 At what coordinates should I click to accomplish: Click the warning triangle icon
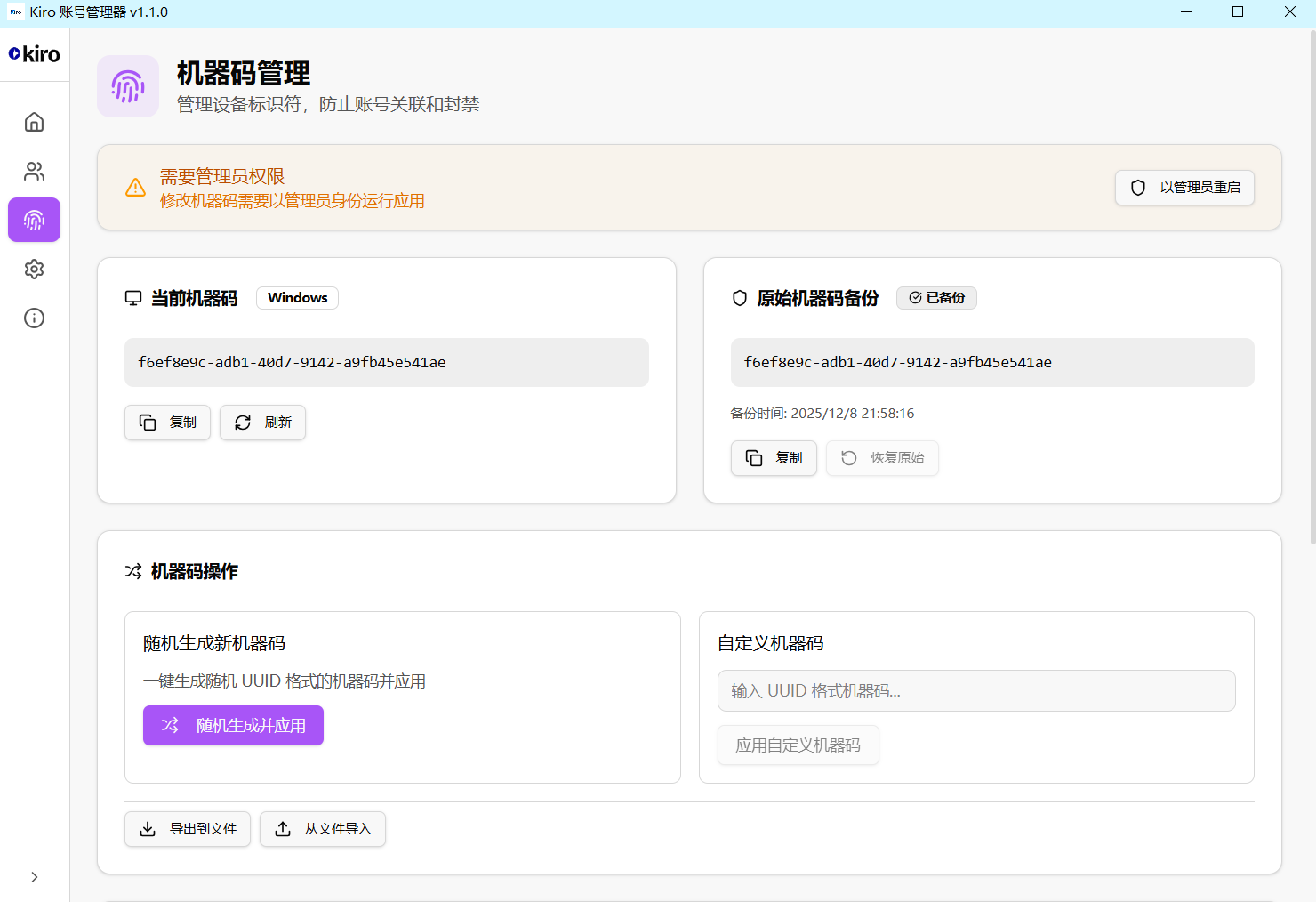pyautogui.click(x=135, y=188)
